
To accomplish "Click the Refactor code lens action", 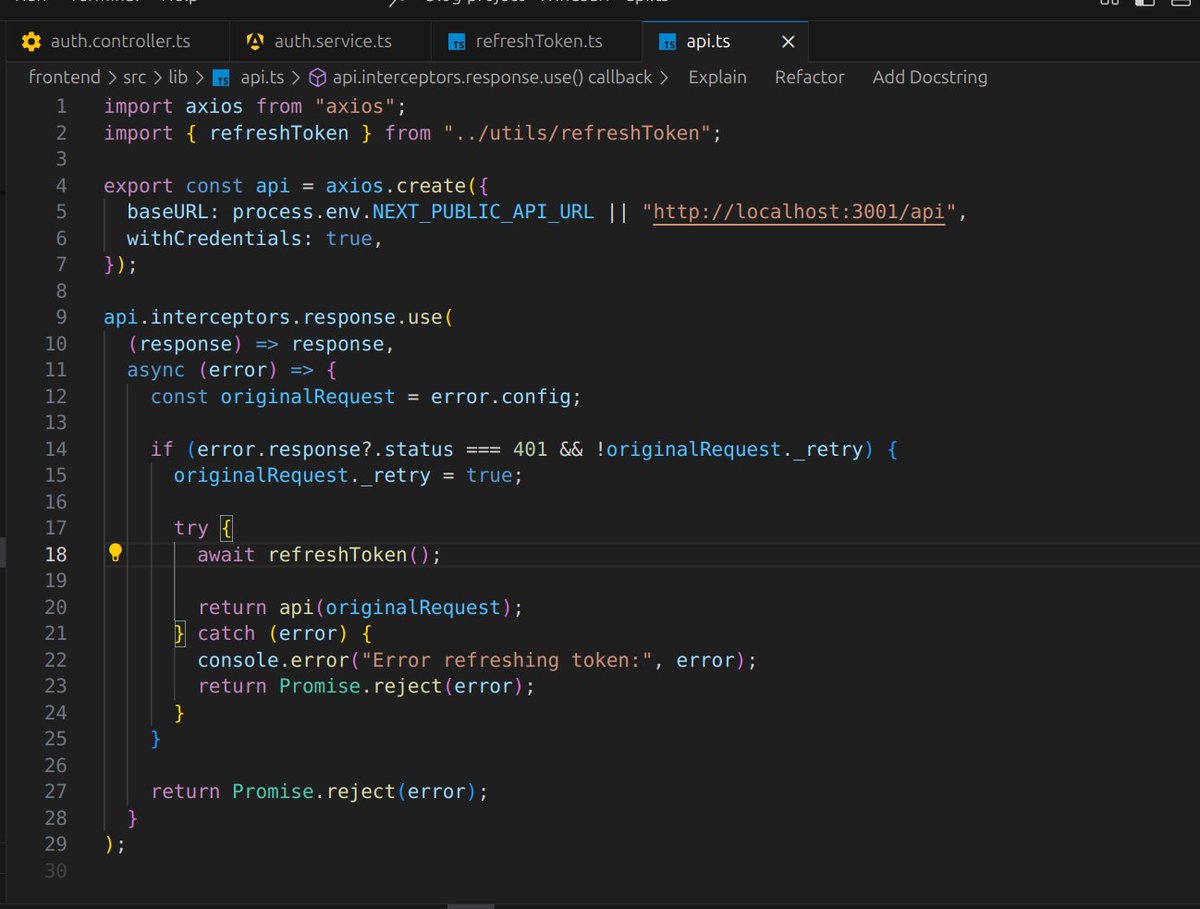I will [809, 77].
